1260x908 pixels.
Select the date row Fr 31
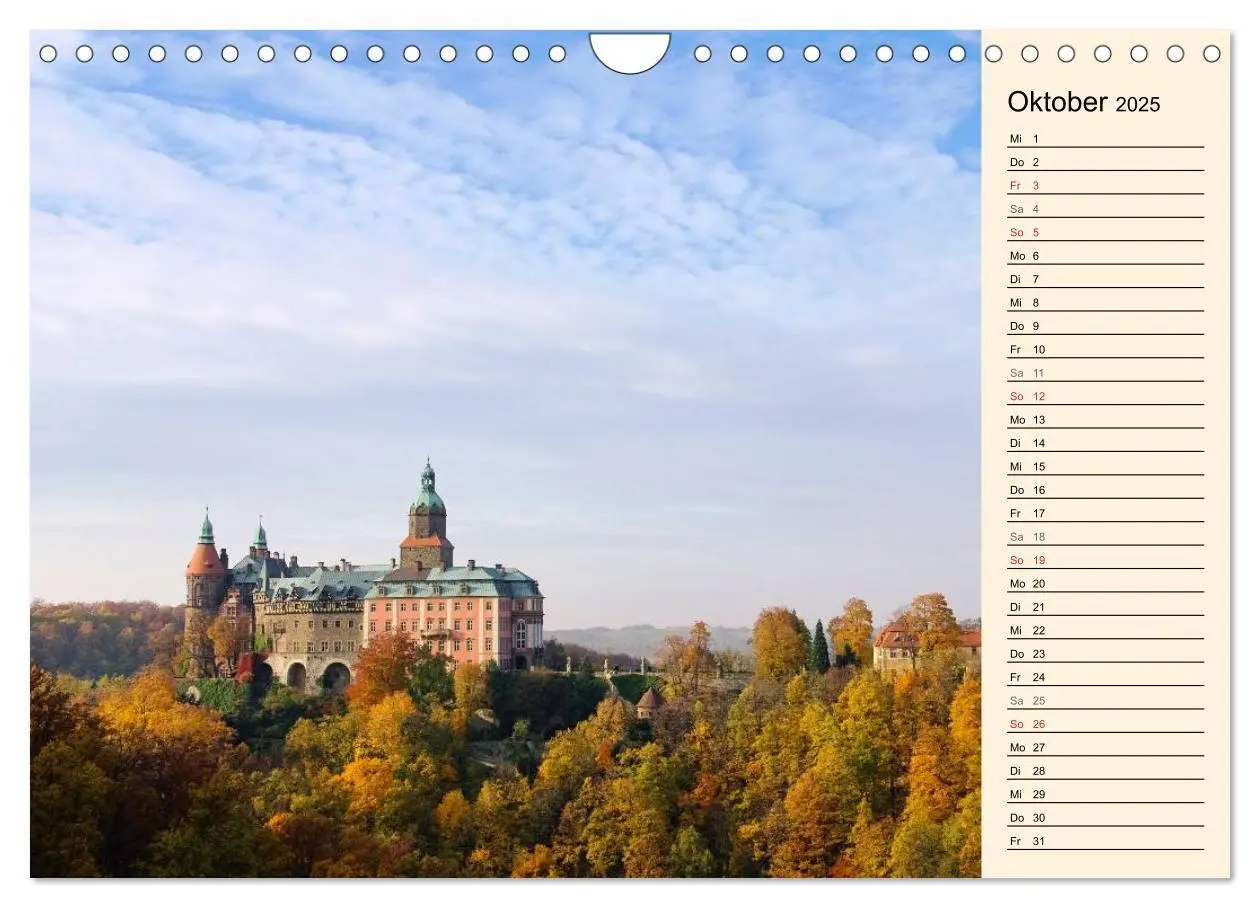click(1105, 840)
